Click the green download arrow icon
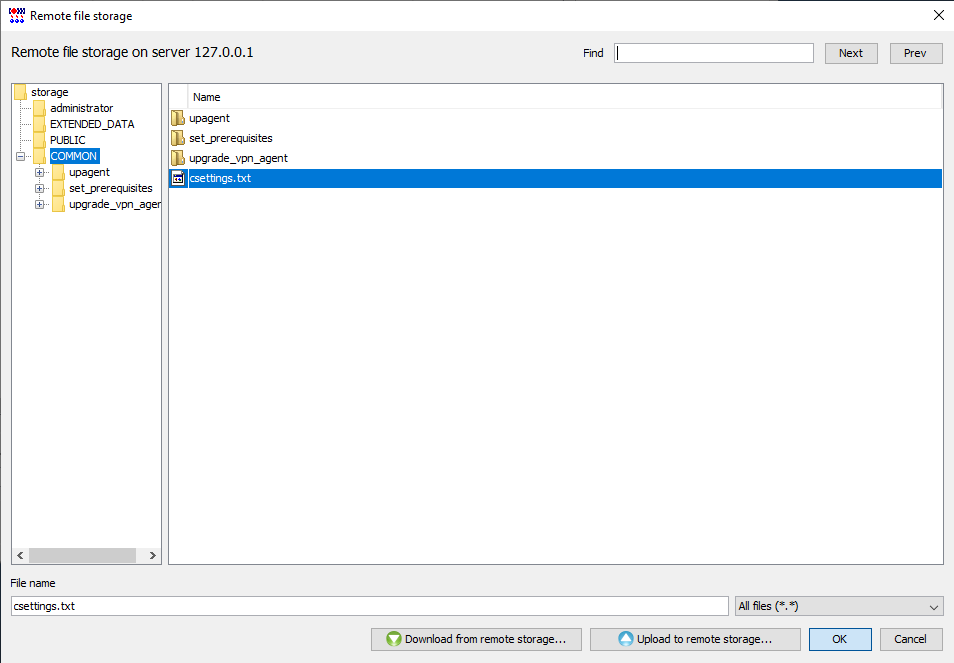The width and height of the screenshot is (954, 663). pos(394,639)
